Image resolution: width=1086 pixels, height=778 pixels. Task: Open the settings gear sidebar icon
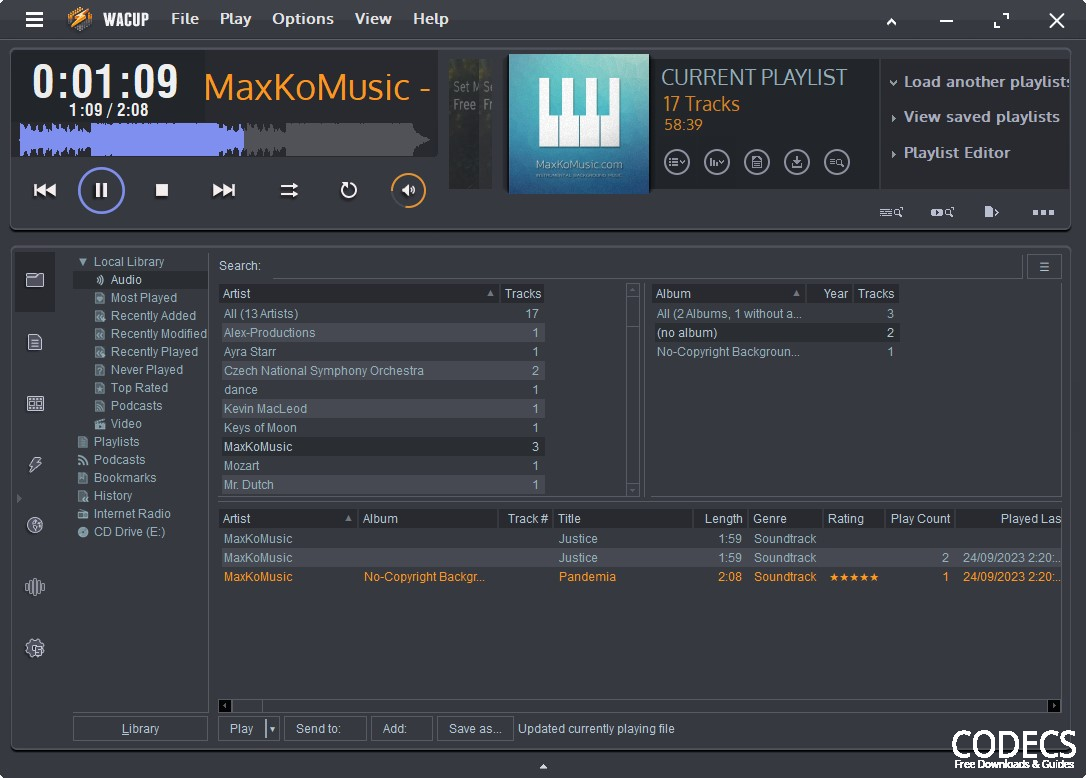[35, 648]
